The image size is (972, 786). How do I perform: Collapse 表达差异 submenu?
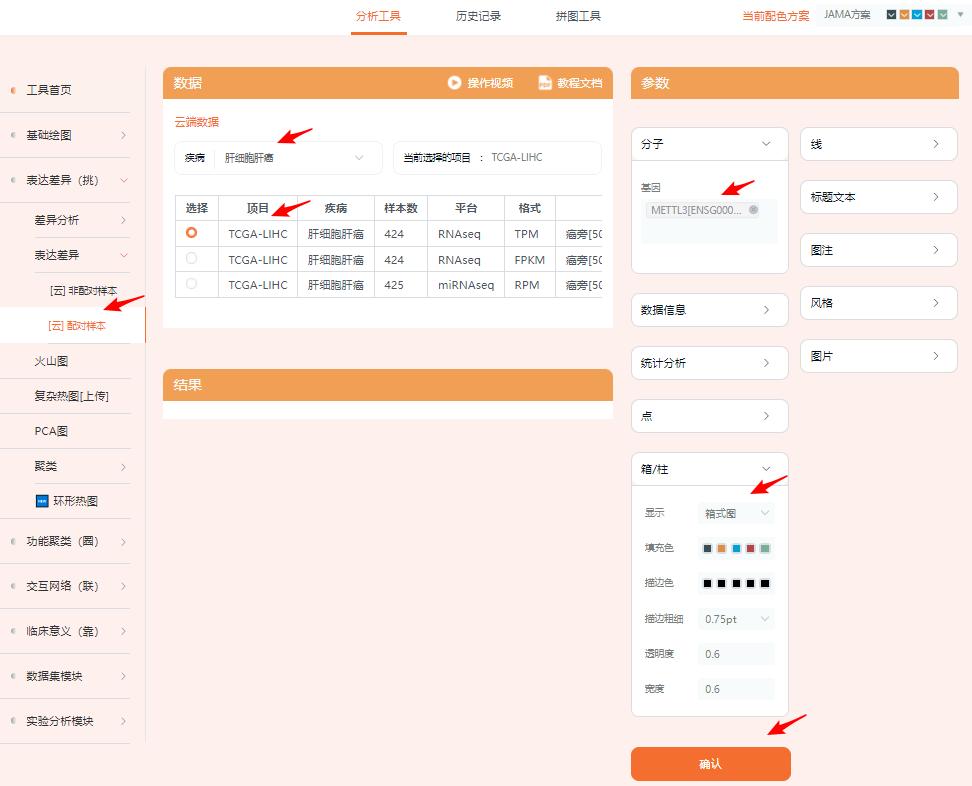[x=81, y=255]
